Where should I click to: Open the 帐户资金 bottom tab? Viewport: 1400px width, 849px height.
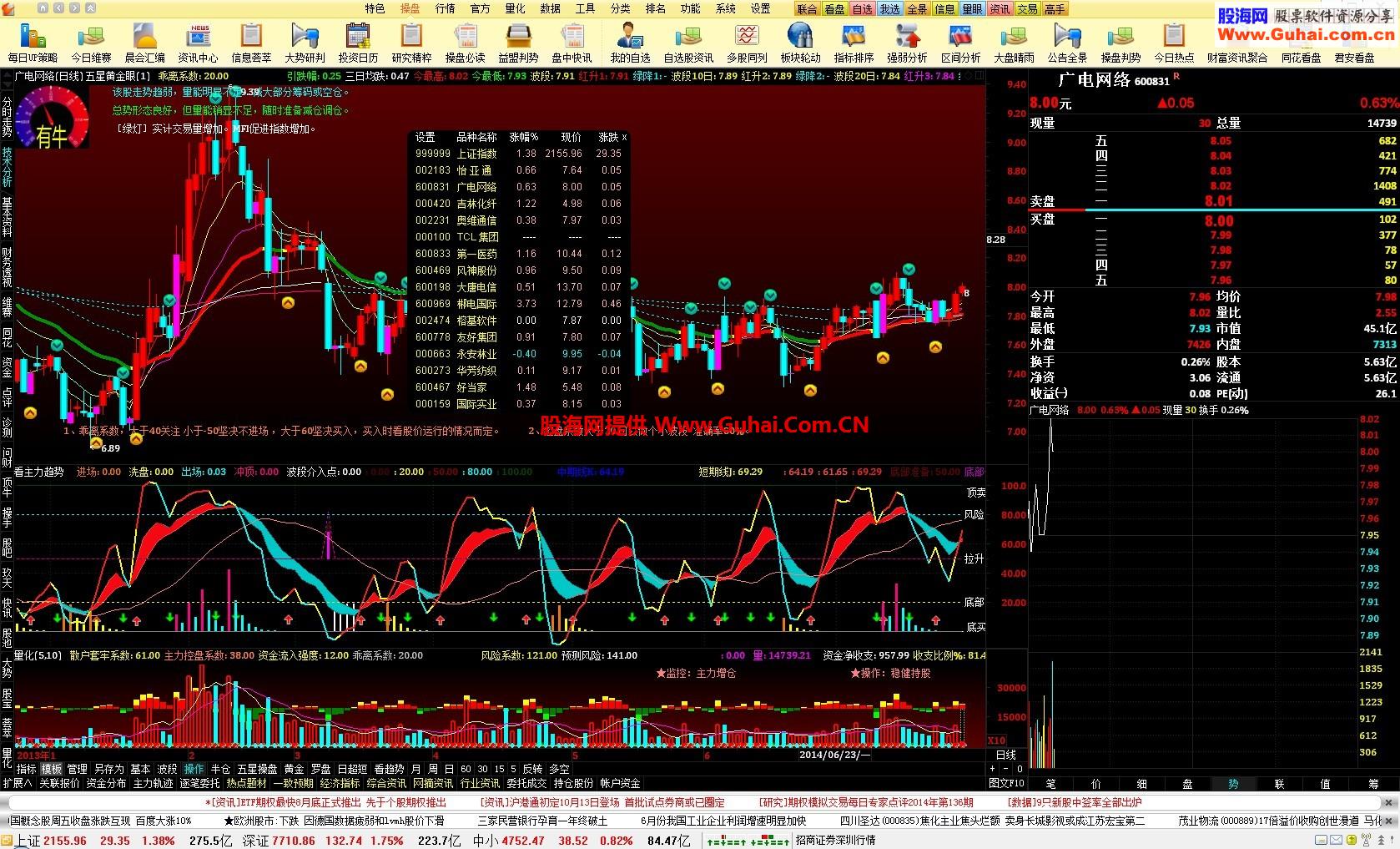pos(620,783)
